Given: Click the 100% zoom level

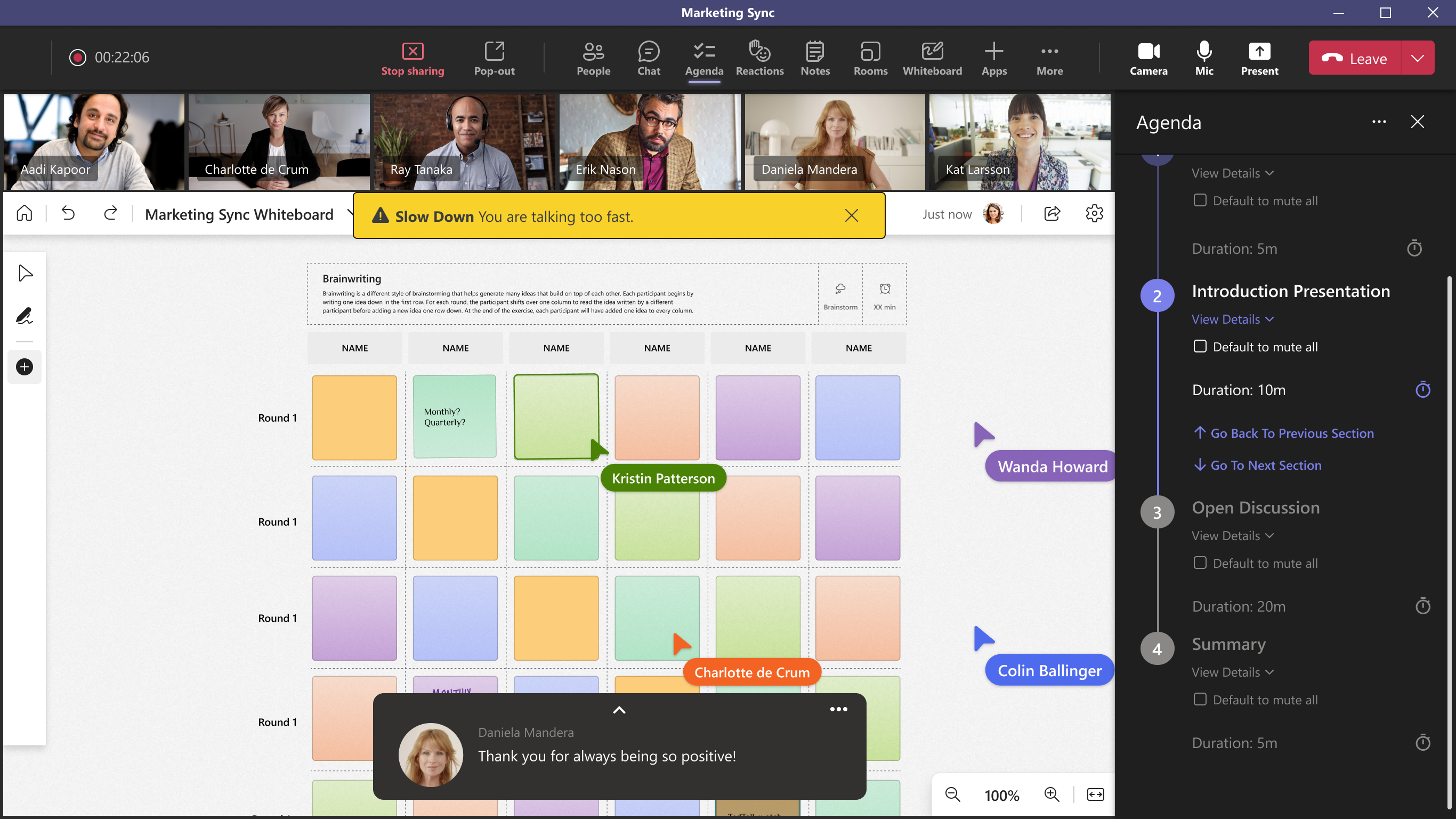Looking at the screenshot, I should tap(1001, 795).
